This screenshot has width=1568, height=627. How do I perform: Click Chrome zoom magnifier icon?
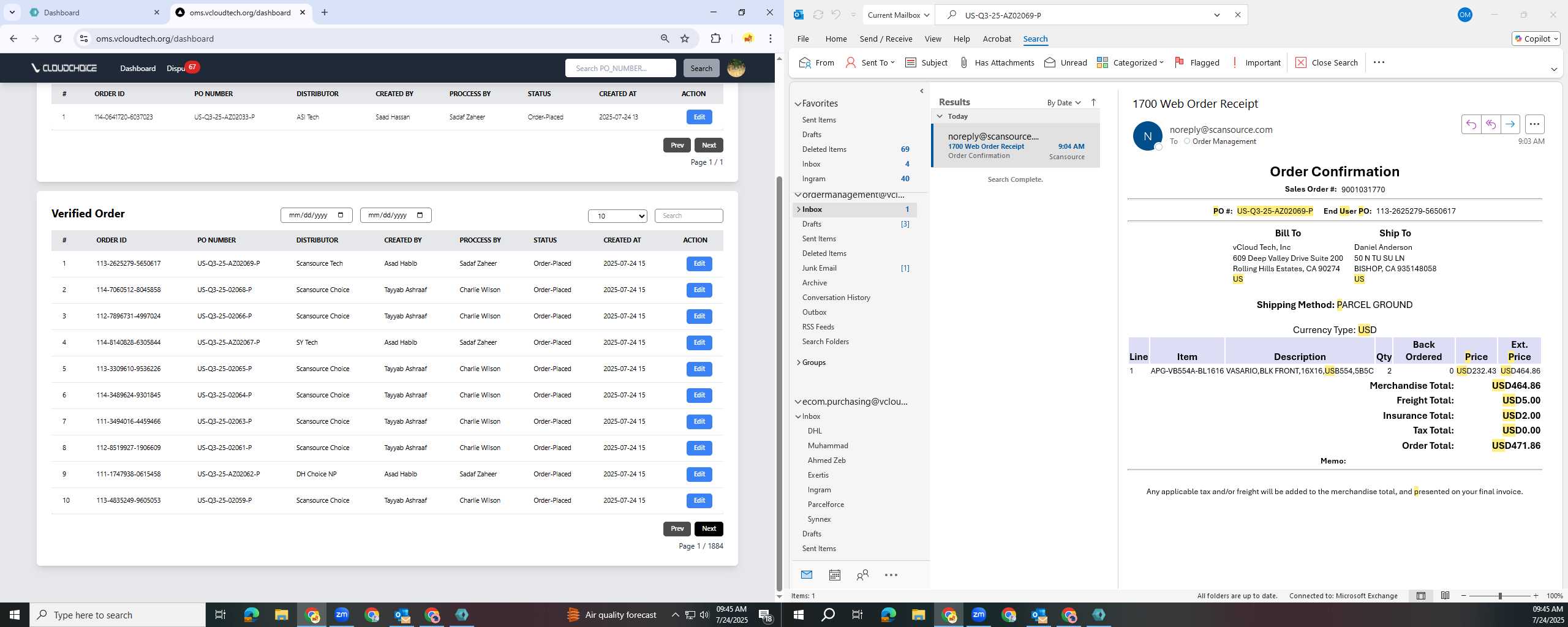point(665,39)
